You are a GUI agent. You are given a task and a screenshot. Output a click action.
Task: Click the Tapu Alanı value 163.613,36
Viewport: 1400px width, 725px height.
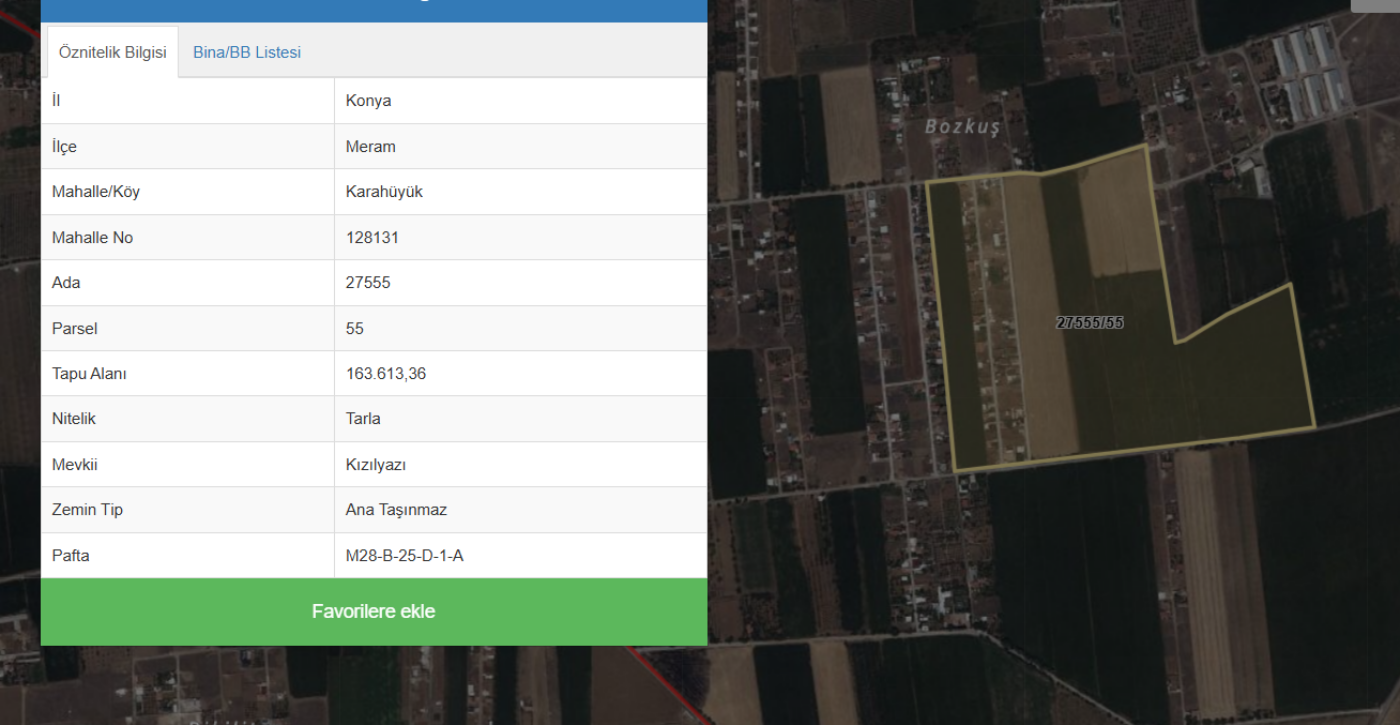point(387,374)
